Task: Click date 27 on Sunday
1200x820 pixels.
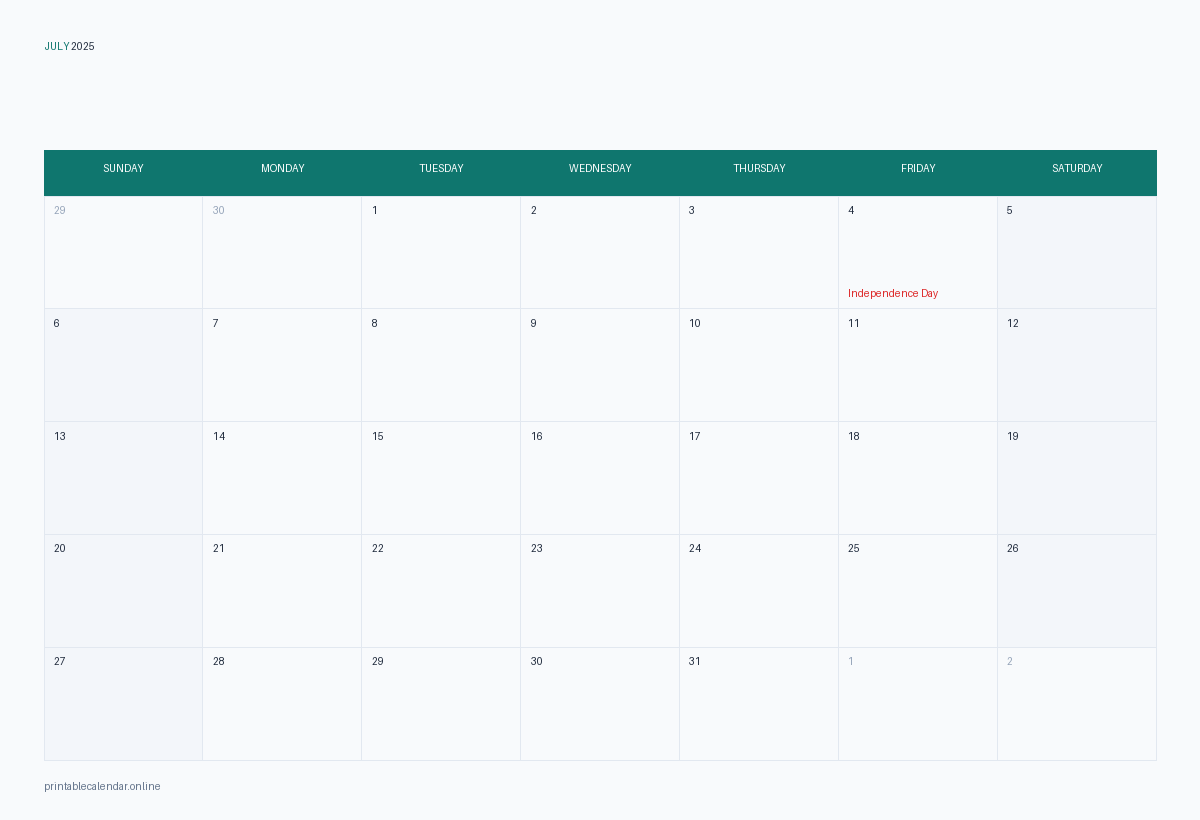Action: click(x=60, y=661)
